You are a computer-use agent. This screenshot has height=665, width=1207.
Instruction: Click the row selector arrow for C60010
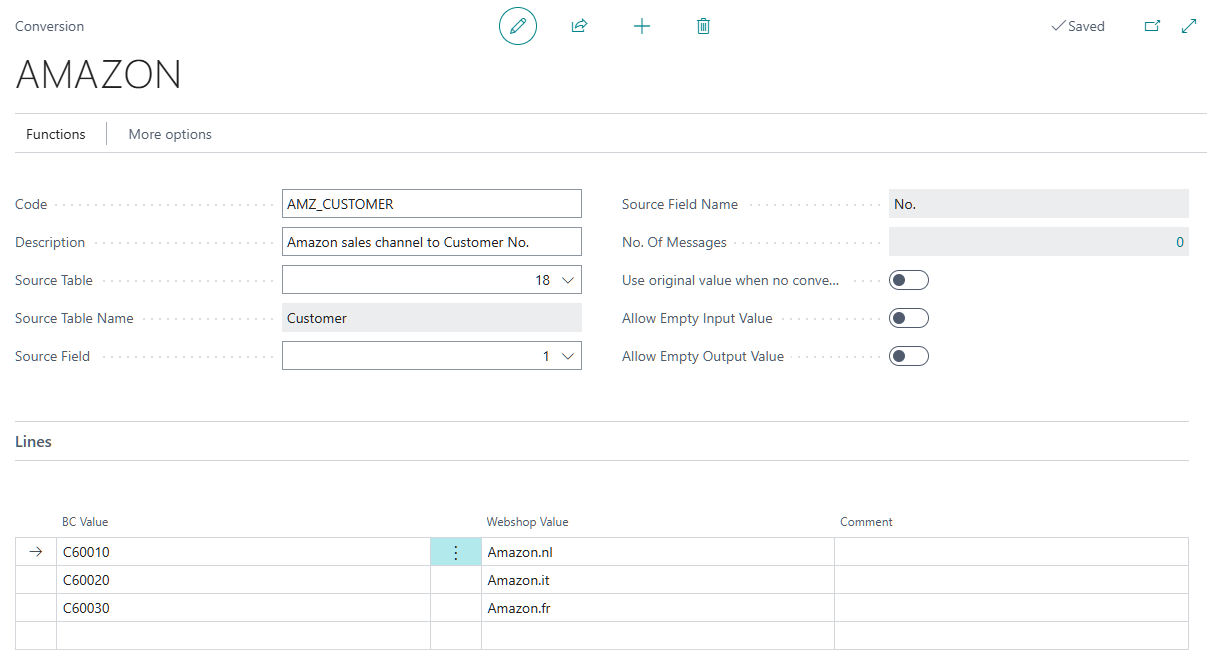pyautogui.click(x=36, y=552)
